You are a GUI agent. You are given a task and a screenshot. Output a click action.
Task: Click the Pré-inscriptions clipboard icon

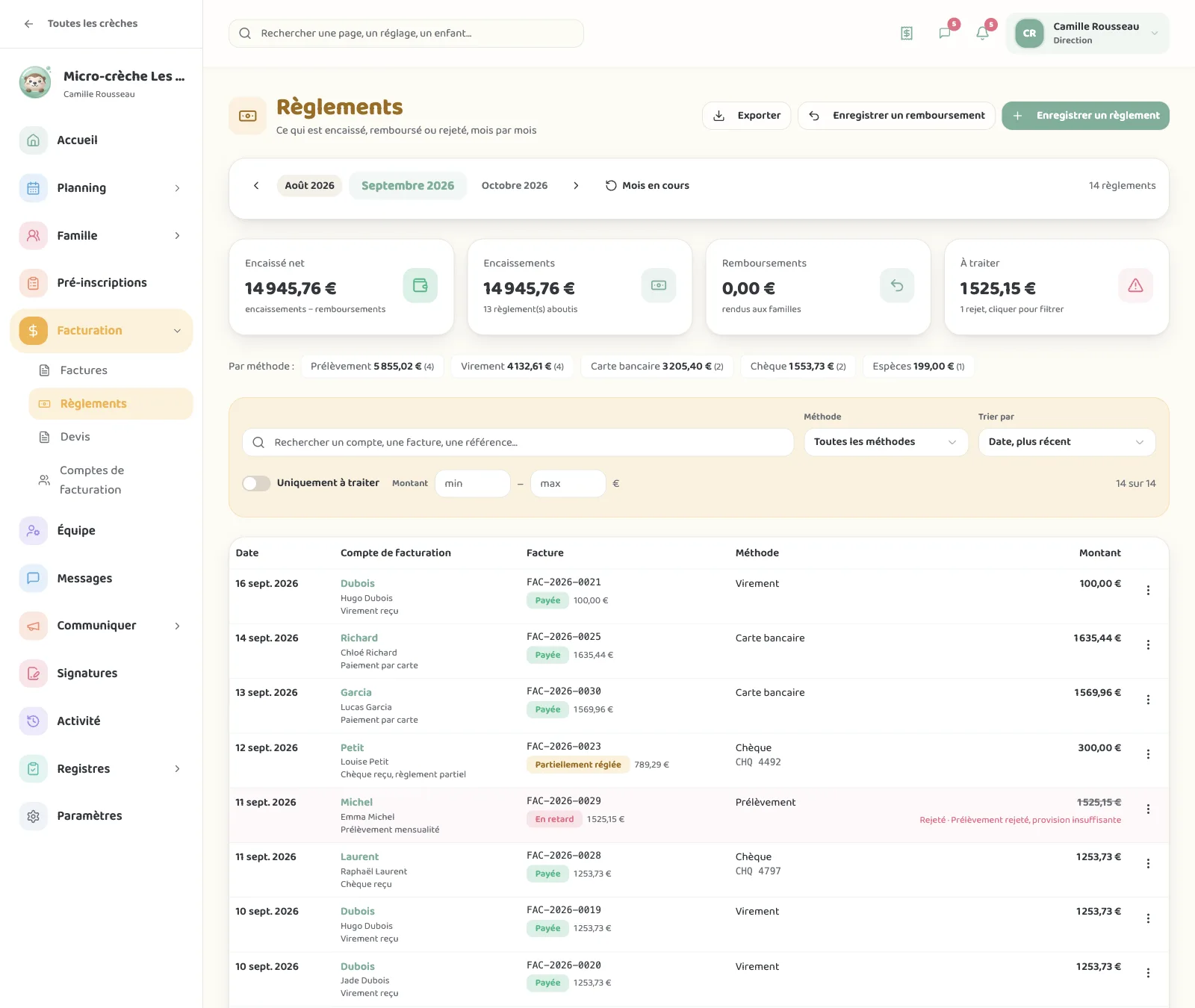pos(34,283)
